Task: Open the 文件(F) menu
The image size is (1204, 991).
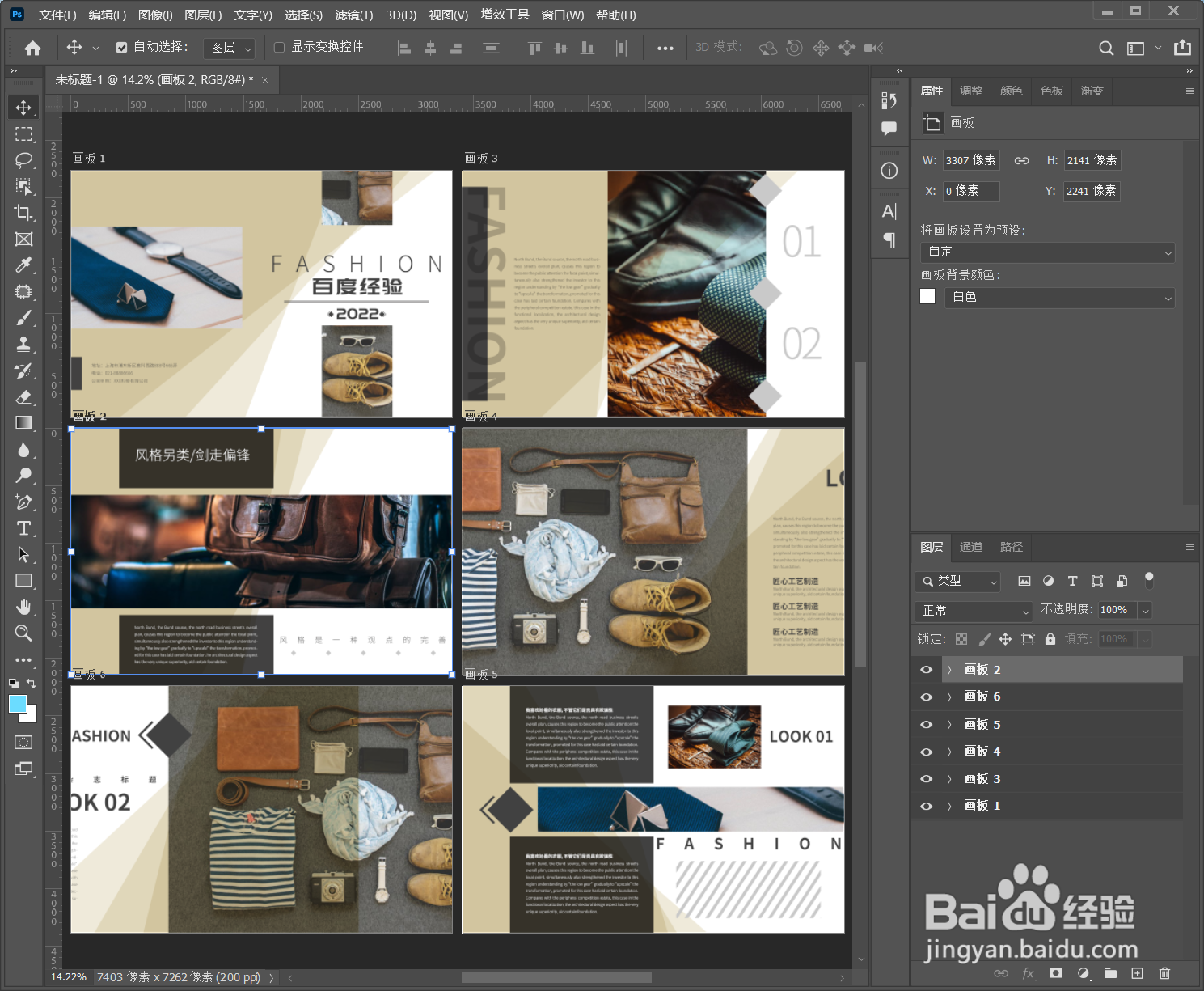Action: [x=57, y=15]
